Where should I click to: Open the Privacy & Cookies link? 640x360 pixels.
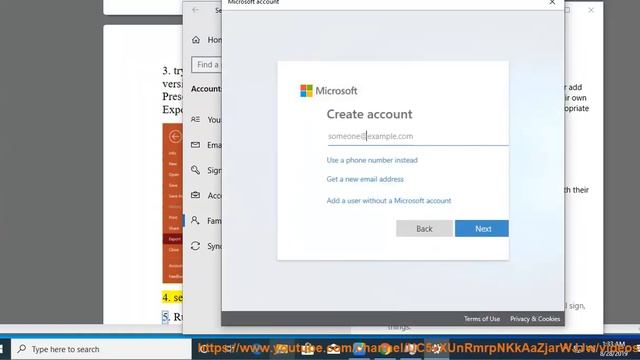[535, 319]
